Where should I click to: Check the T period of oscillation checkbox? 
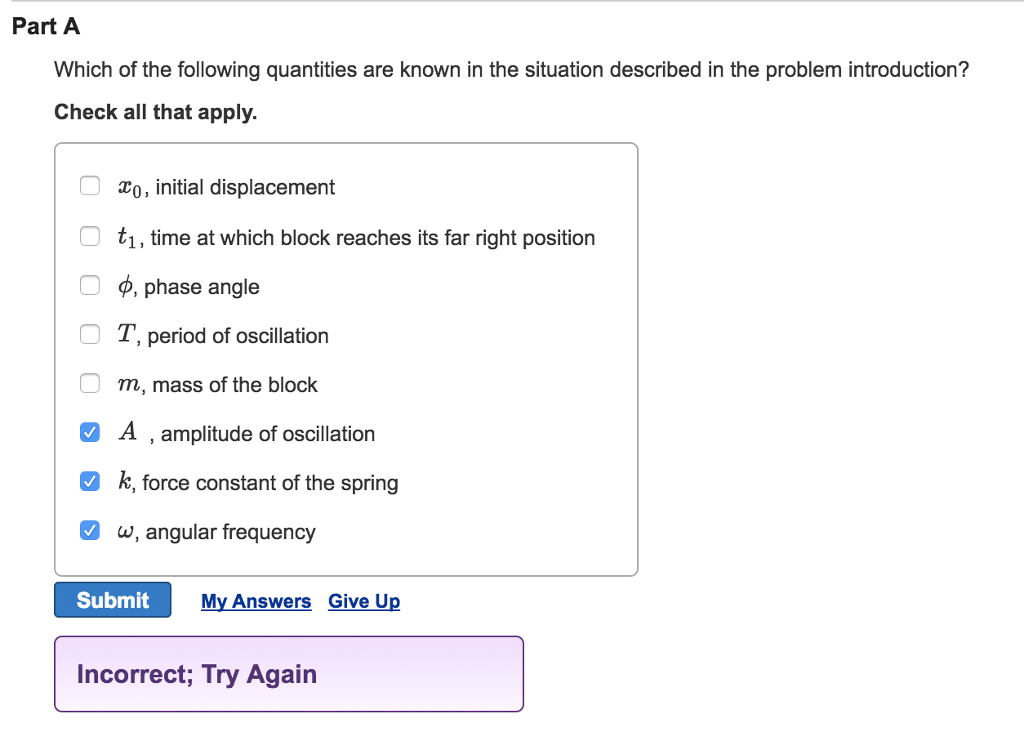coord(89,334)
